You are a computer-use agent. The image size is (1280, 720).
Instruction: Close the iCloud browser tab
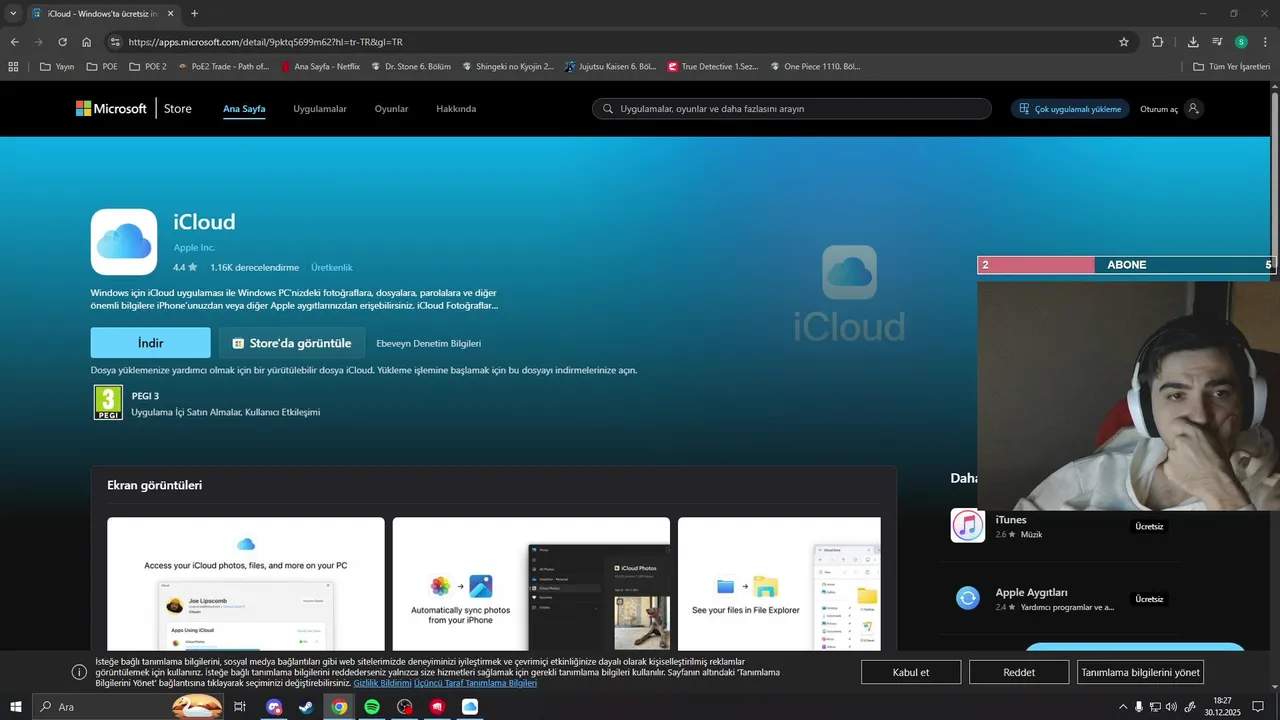click(170, 14)
